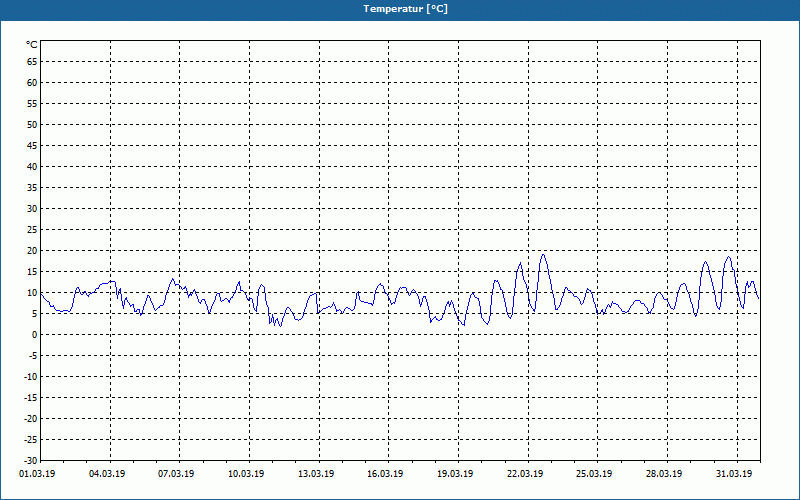800x500 pixels.
Task: Click the -20 y-axis label
Action: coord(31,418)
